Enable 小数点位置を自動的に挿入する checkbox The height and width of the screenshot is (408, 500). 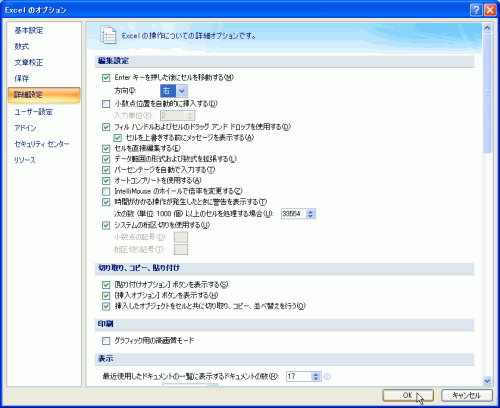coord(106,104)
